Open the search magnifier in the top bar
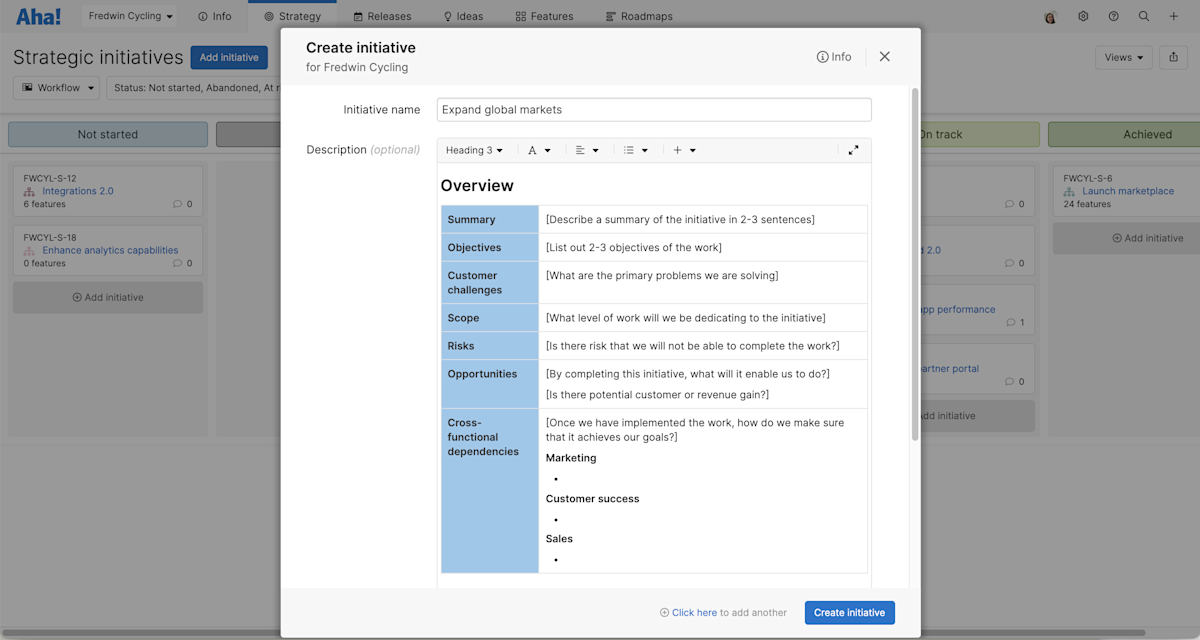The image size is (1200, 640). [x=1144, y=16]
